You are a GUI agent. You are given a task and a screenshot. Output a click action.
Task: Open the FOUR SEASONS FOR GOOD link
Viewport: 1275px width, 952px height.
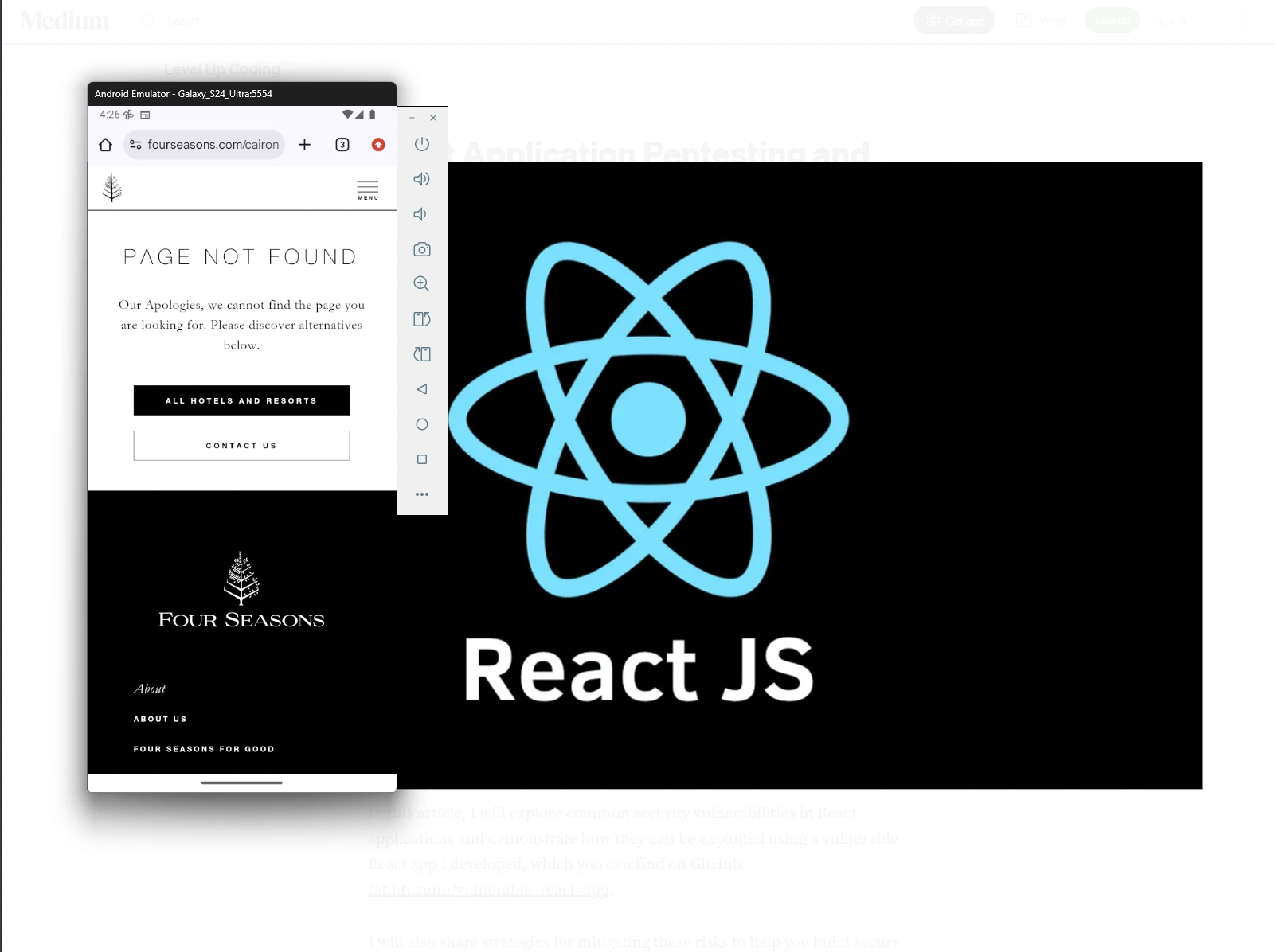[x=203, y=748]
